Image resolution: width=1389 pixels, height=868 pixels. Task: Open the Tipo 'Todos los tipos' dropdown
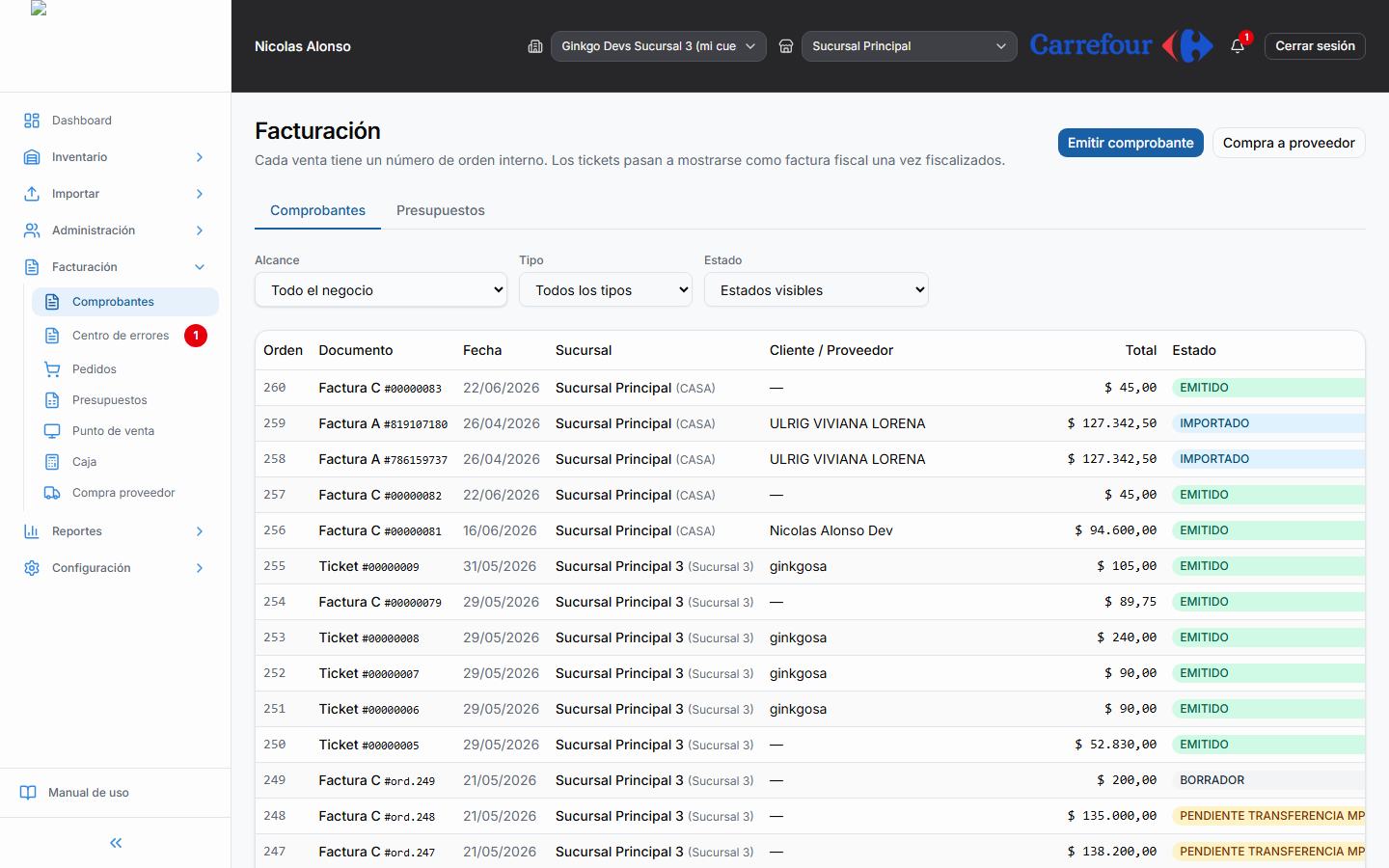coord(606,290)
